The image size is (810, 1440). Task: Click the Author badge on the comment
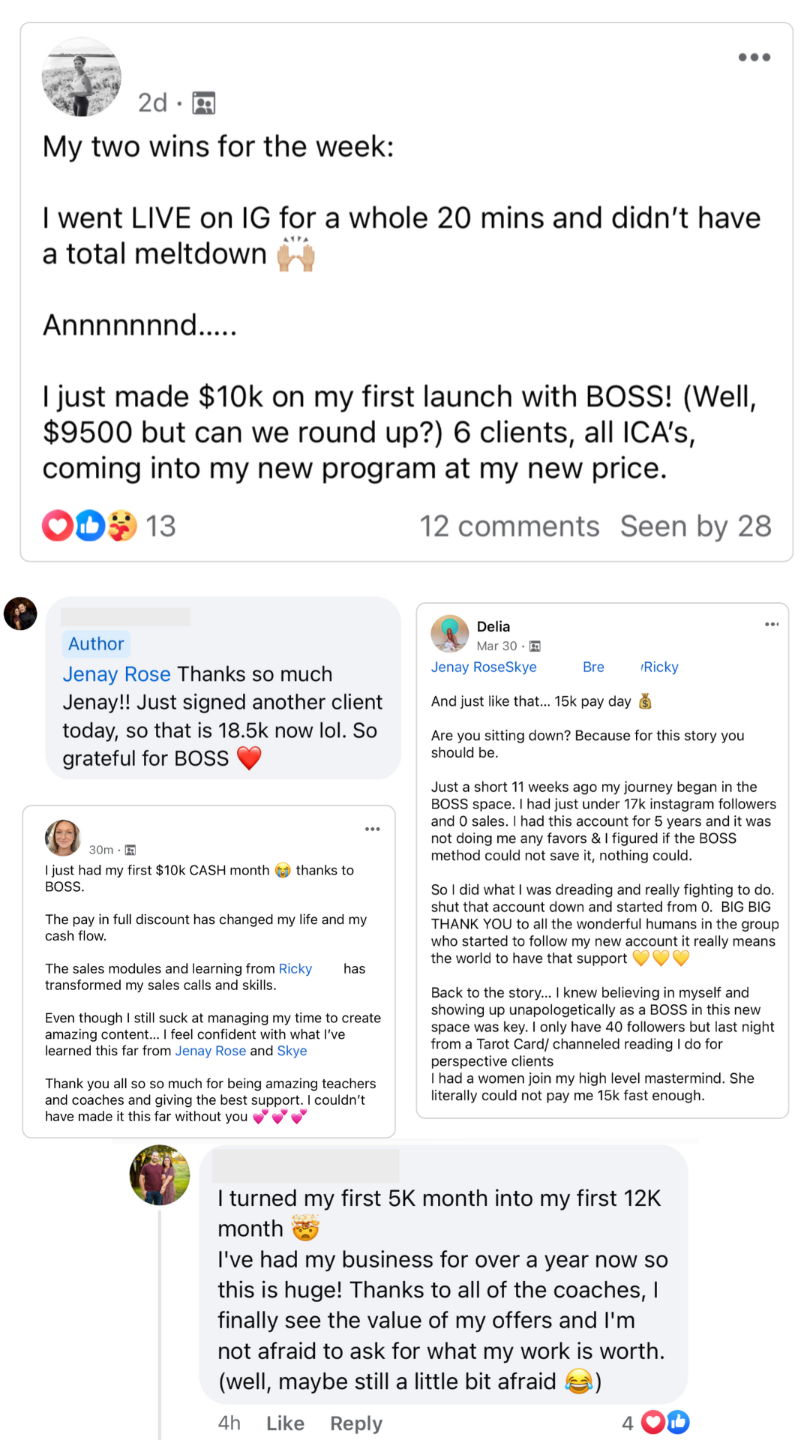click(x=96, y=644)
